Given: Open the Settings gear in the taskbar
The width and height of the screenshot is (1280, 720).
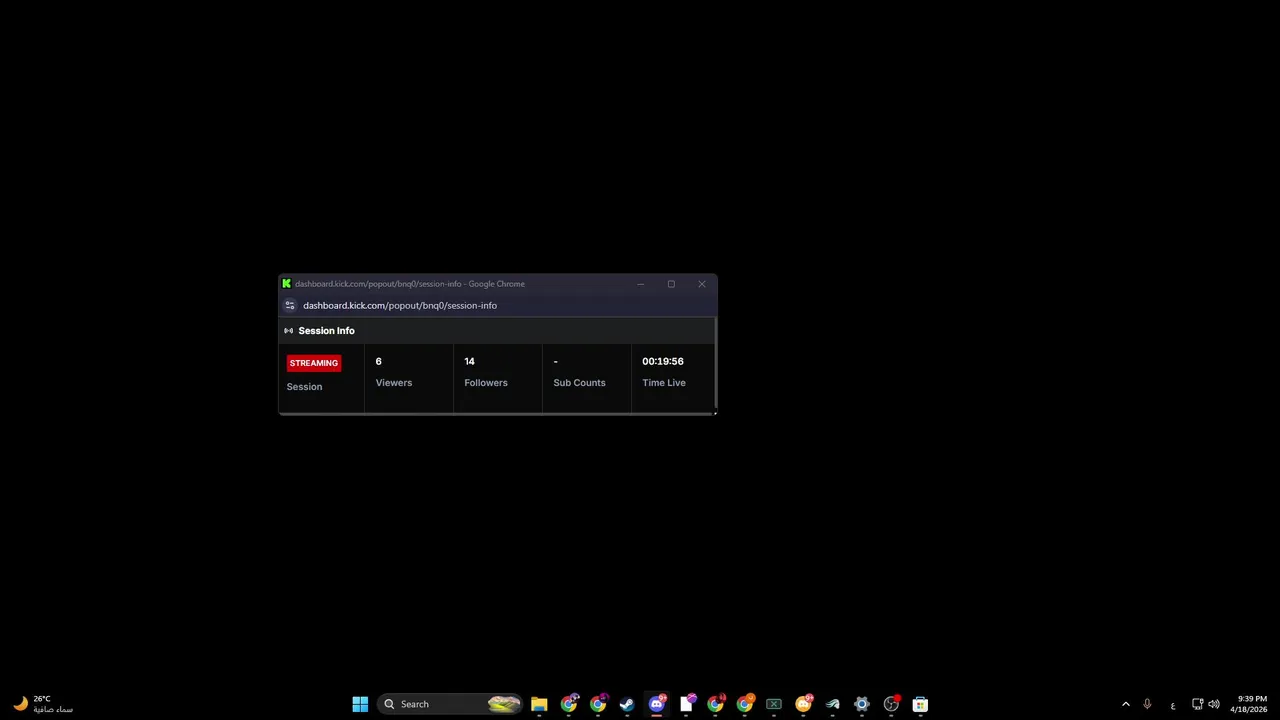Looking at the screenshot, I should click(862, 704).
